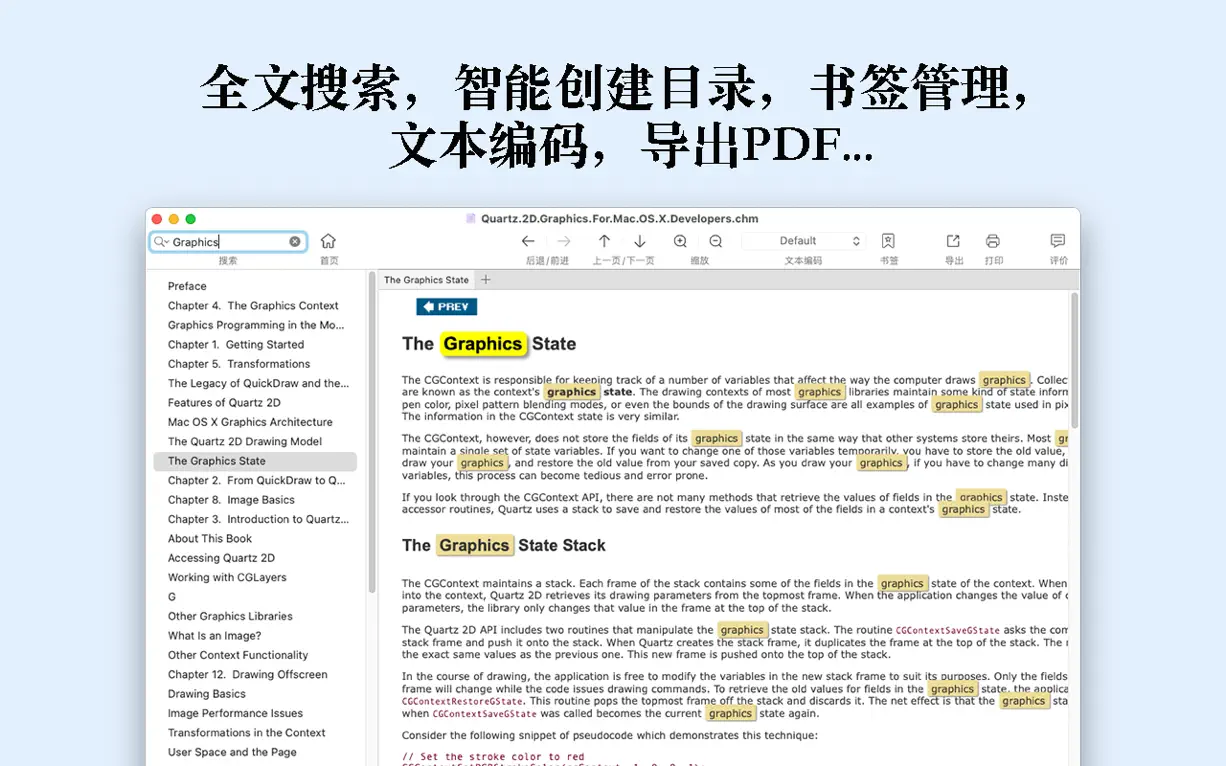
Task: Click the sidebar list scrollbar
Action: click(372, 433)
